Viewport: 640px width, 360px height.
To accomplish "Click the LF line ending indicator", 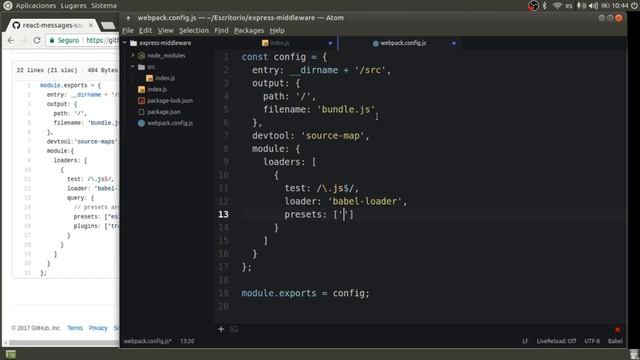I will pyautogui.click(x=525, y=341).
